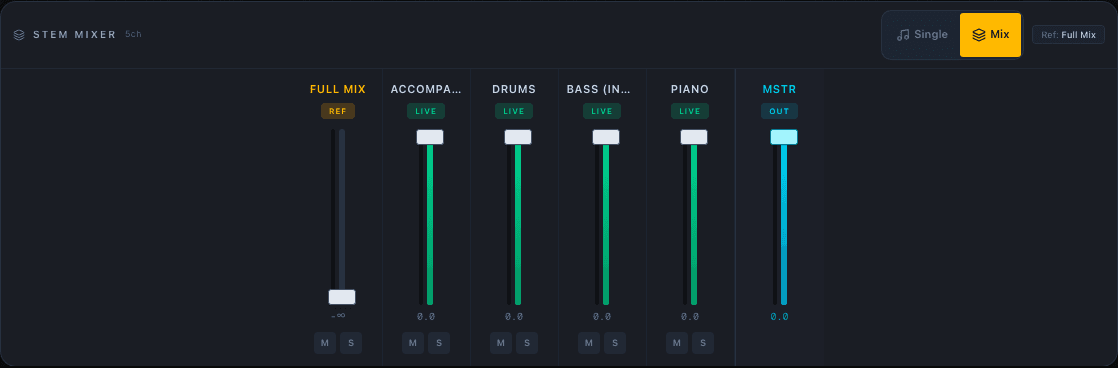Click the STEM MIXER title text
Image resolution: width=1118 pixels, height=368 pixels.
click(75, 35)
